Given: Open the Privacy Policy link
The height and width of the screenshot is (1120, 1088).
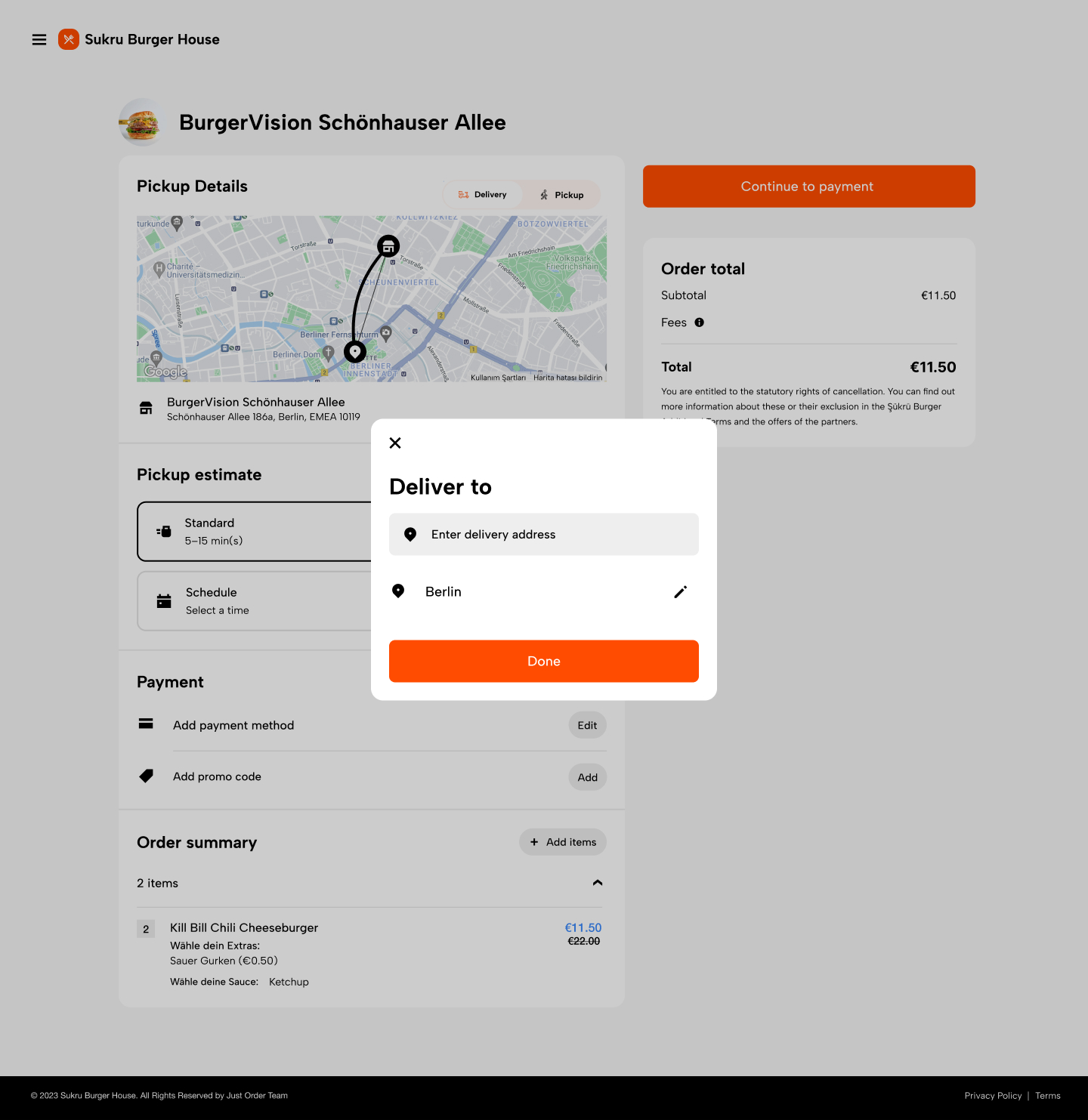Looking at the screenshot, I should point(993,1096).
